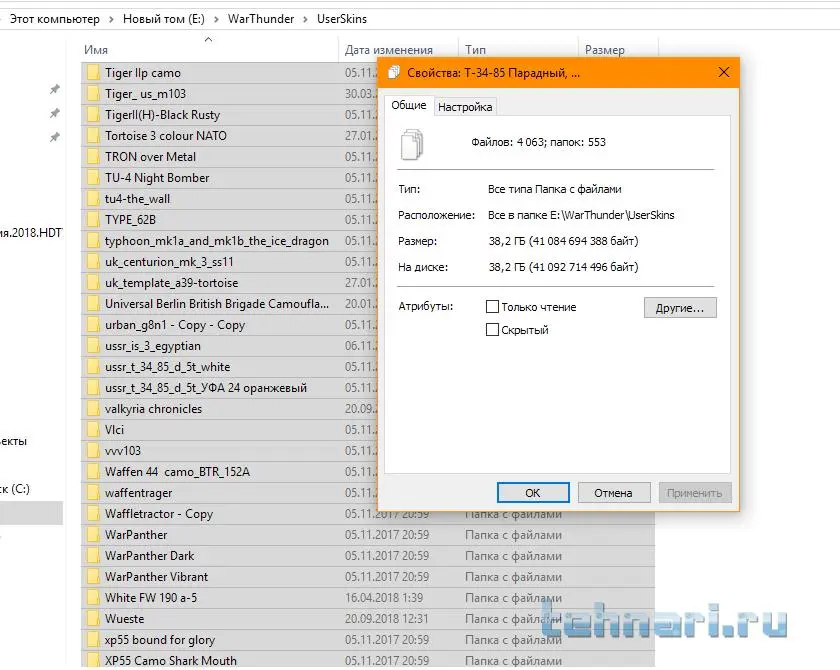This screenshot has height=670, width=840.
Task: Click the folder icon for Tiger IIp camo
Action: point(93,73)
